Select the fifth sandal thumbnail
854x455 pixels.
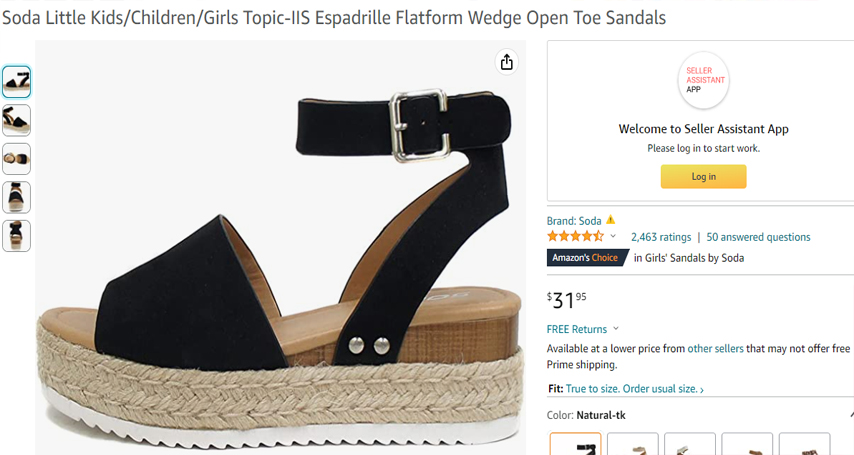16,236
